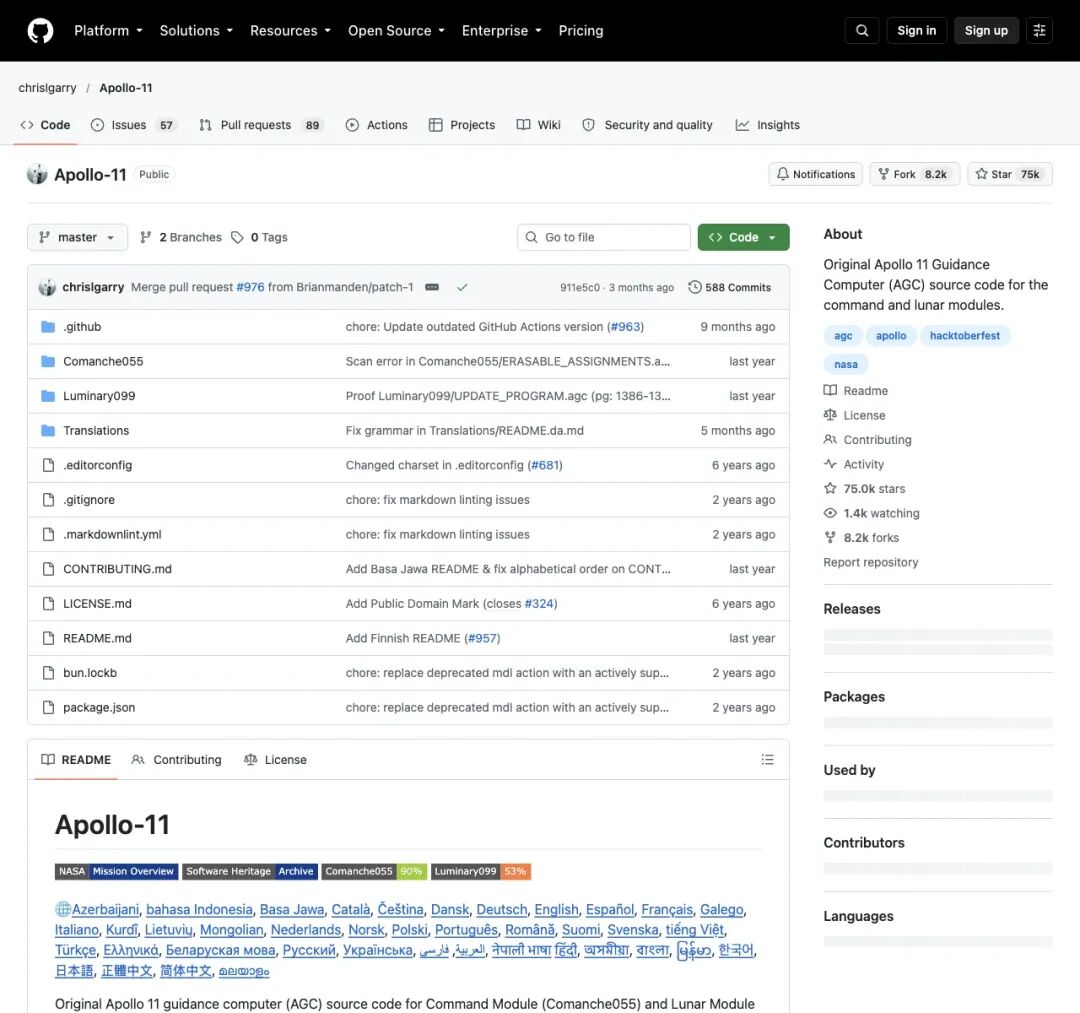Switch to the License tab in README panel
1080x1013 pixels.
coord(275,760)
